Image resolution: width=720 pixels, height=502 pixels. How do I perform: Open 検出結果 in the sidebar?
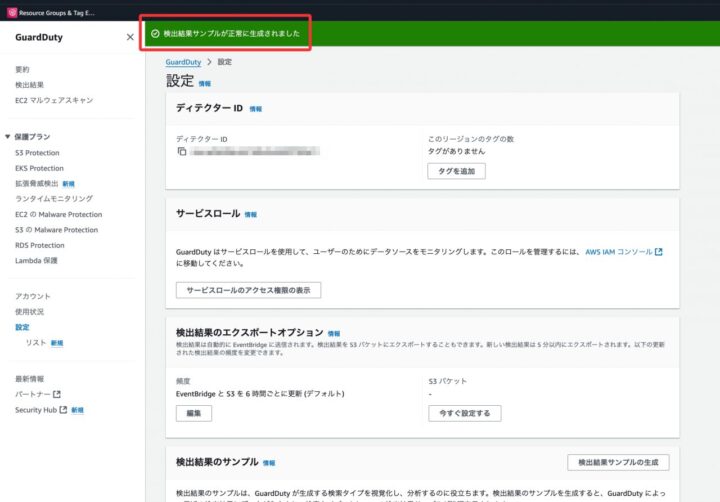tap(29, 85)
